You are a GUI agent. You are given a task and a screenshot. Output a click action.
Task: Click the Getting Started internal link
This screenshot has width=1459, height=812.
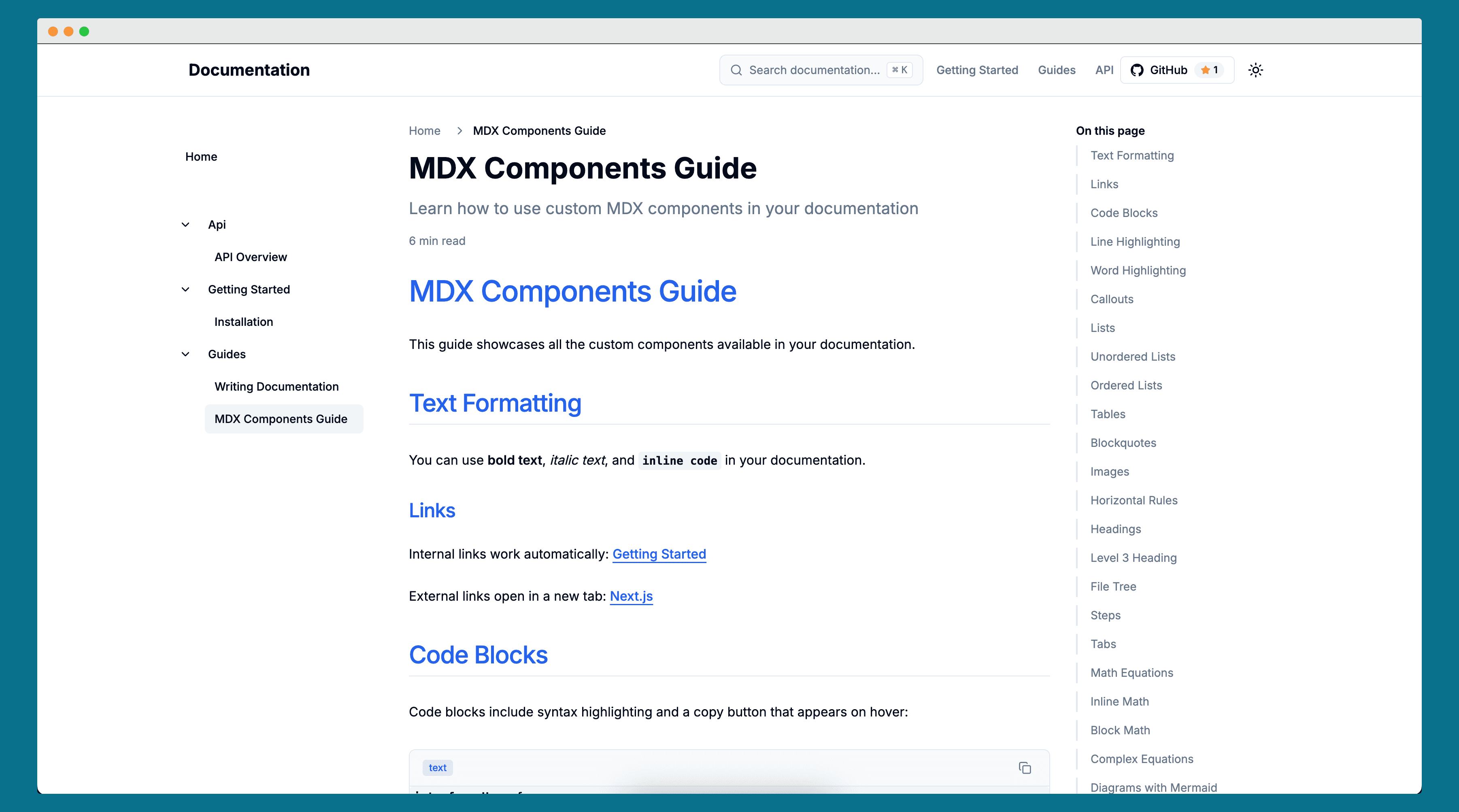[x=659, y=554]
